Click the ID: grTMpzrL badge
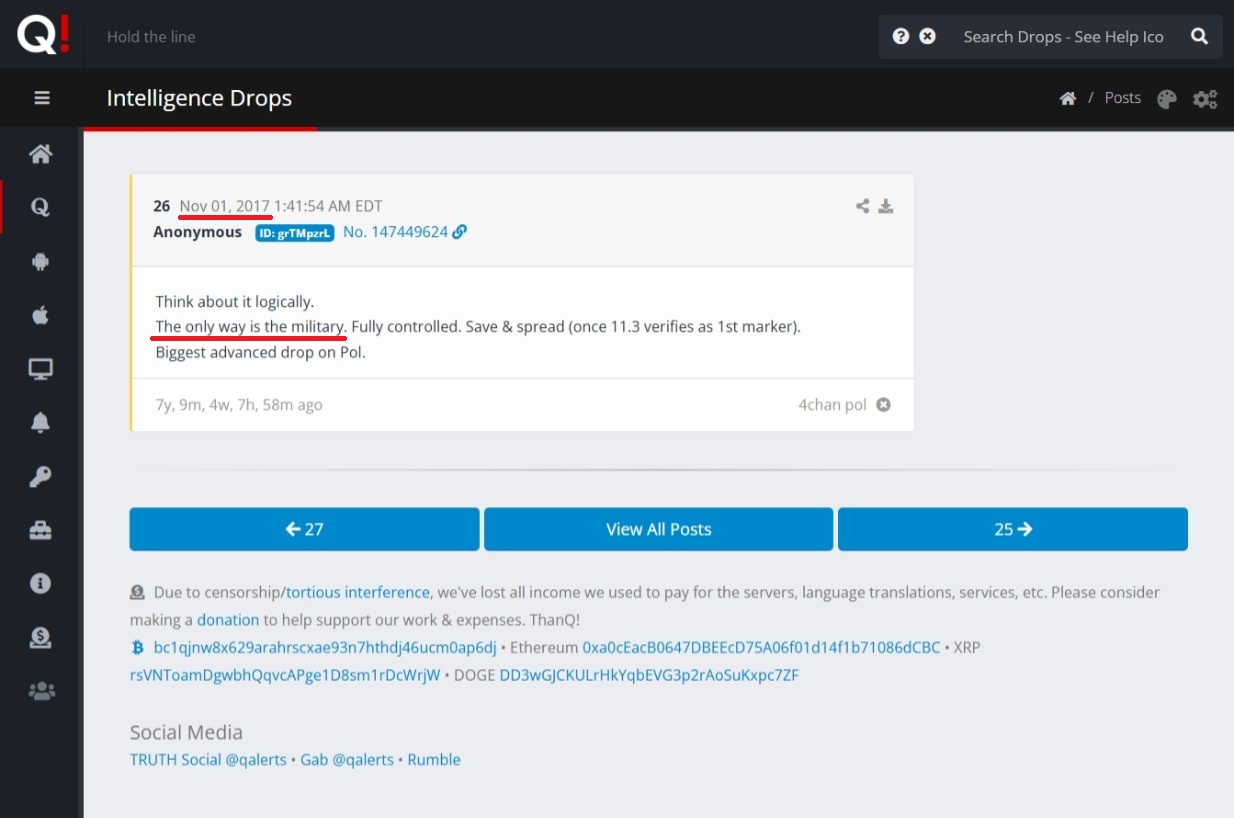The image size is (1234, 818). pyautogui.click(x=295, y=232)
